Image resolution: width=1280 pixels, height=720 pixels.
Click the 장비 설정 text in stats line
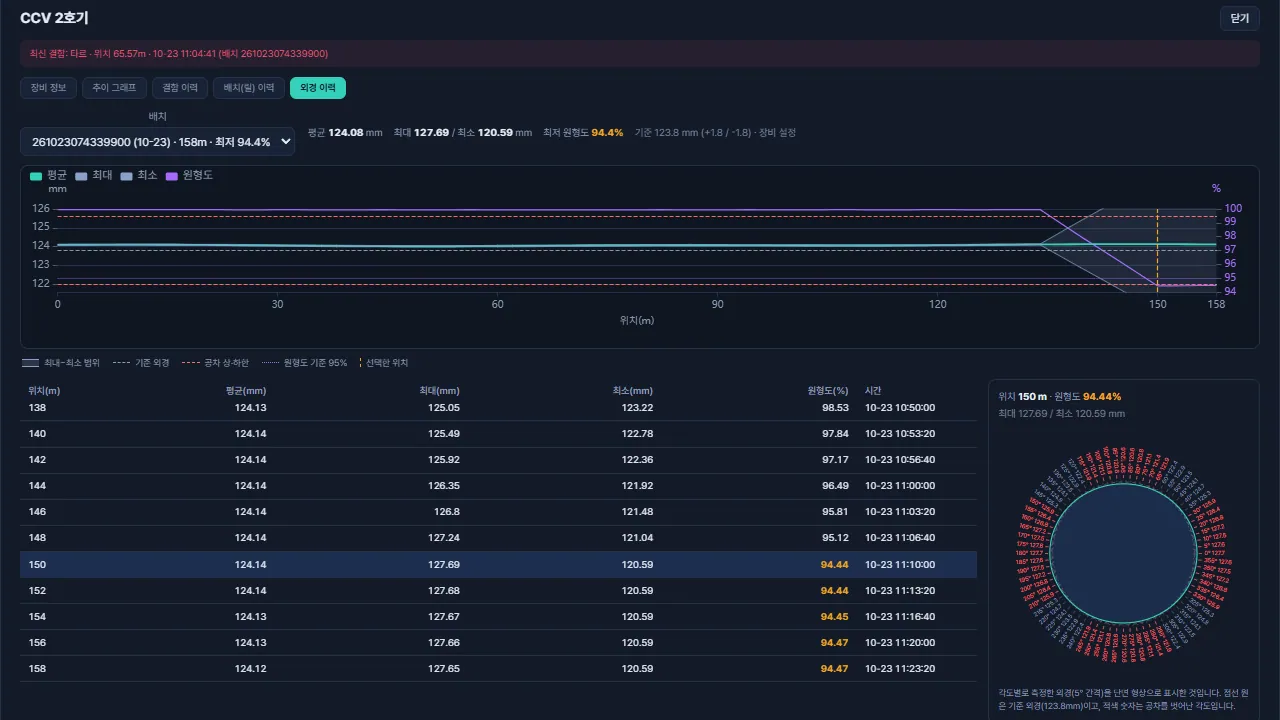click(x=778, y=132)
